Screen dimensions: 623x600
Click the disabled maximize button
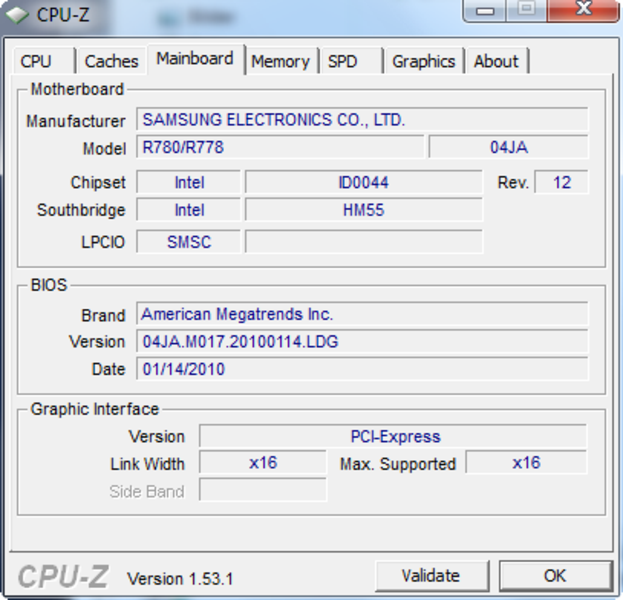[x=527, y=10]
